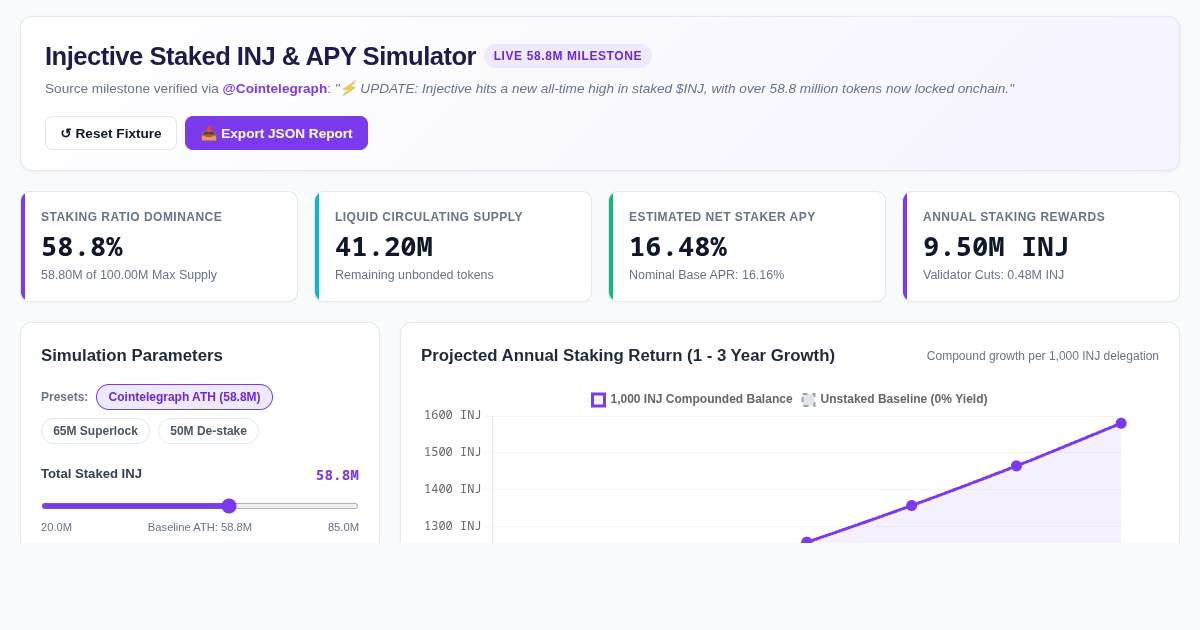The image size is (1200, 630).
Task: Click the Unstaked Baseline legend swatch
Action: coord(808,400)
